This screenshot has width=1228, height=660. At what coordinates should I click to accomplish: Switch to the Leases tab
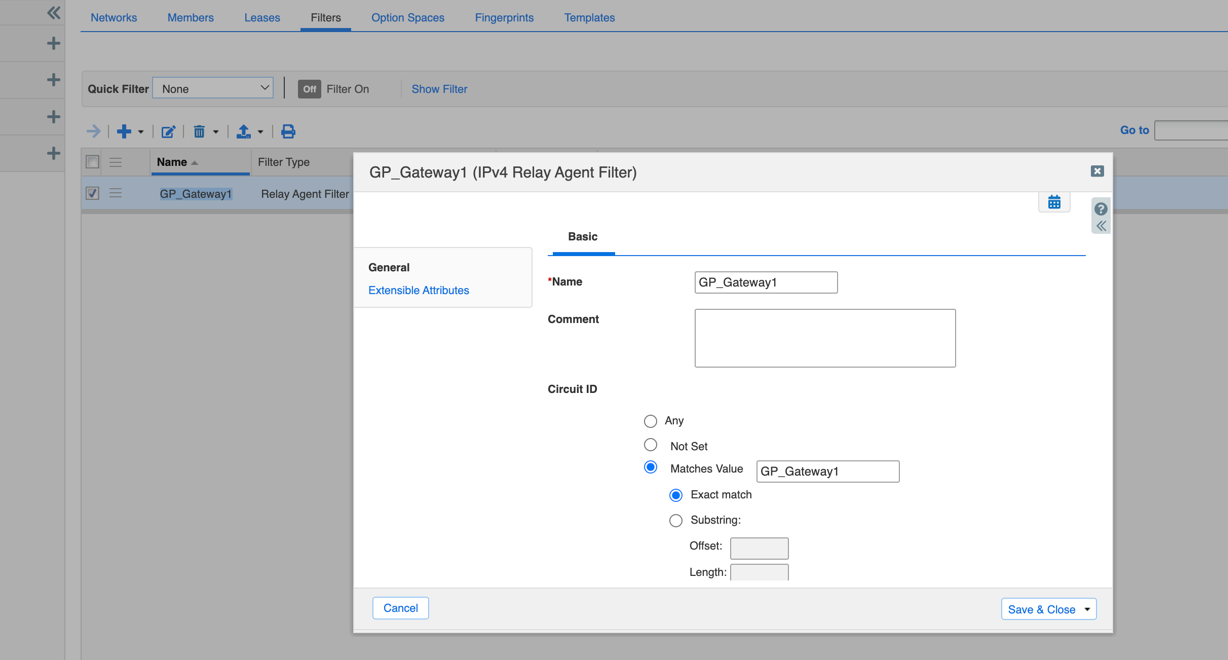pos(262,18)
